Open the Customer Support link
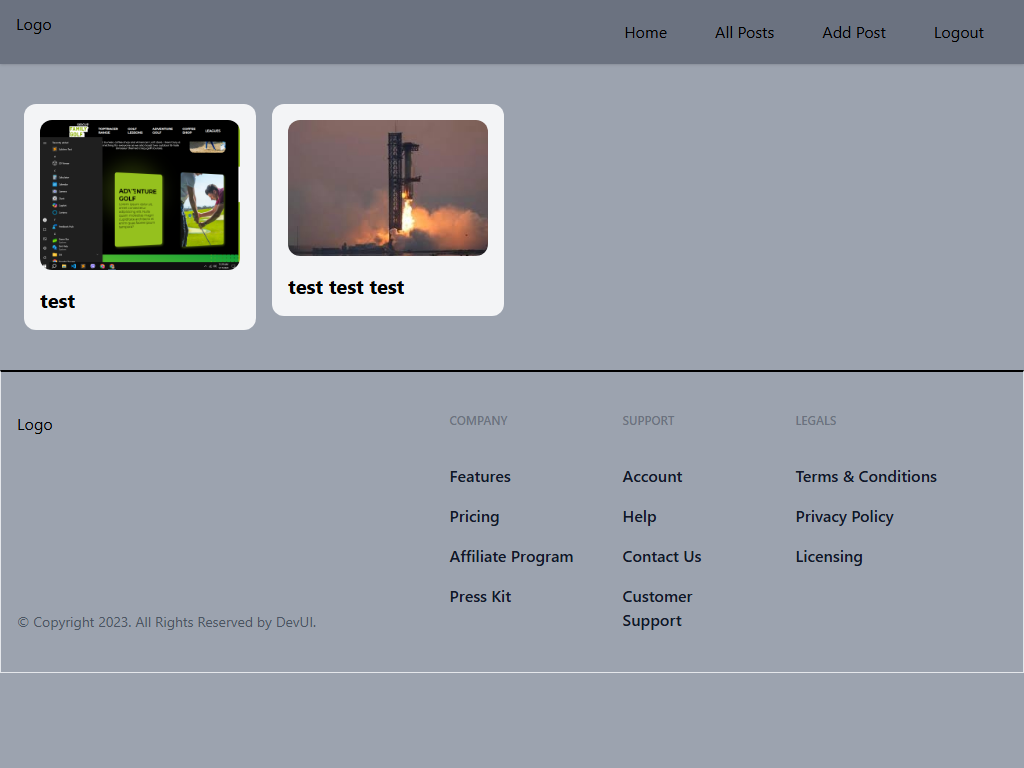The height and width of the screenshot is (768, 1024). coord(657,608)
